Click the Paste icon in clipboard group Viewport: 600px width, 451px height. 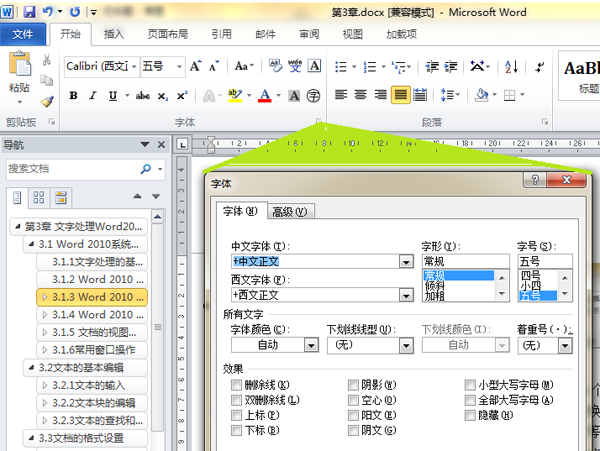(20, 64)
